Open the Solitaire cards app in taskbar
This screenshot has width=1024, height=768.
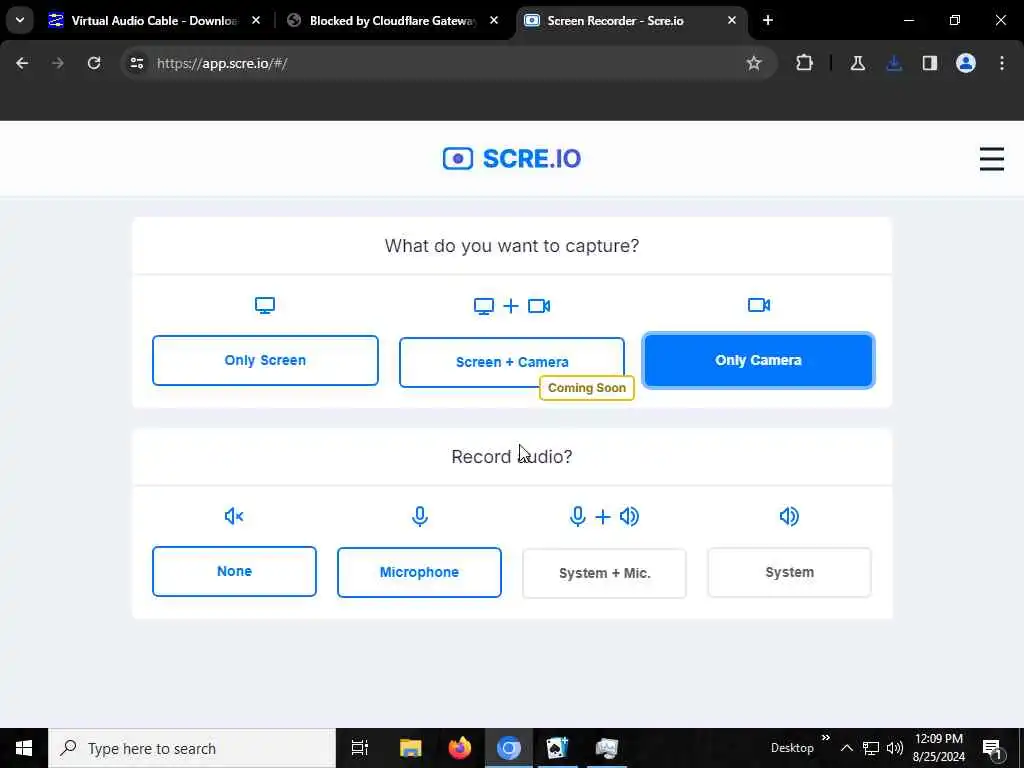click(557, 748)
